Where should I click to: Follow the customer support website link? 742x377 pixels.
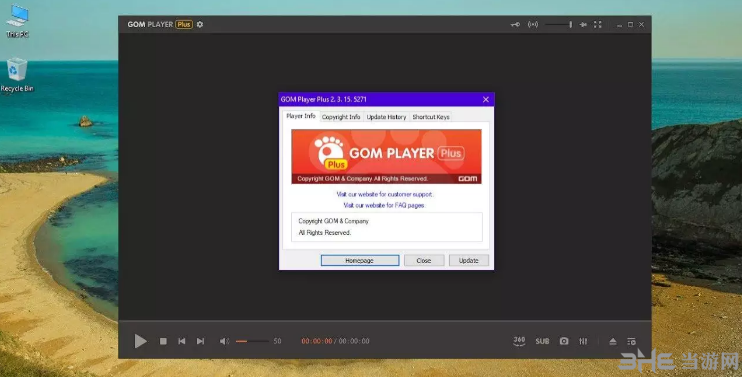[x=385, y=194]
